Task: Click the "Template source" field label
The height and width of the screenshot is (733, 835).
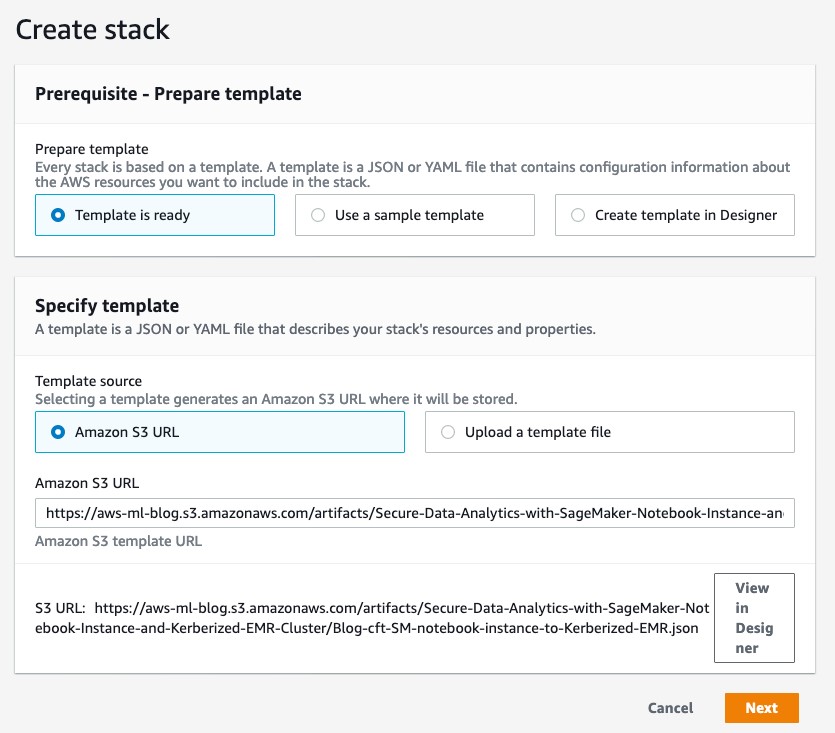Action: point(88,381)
